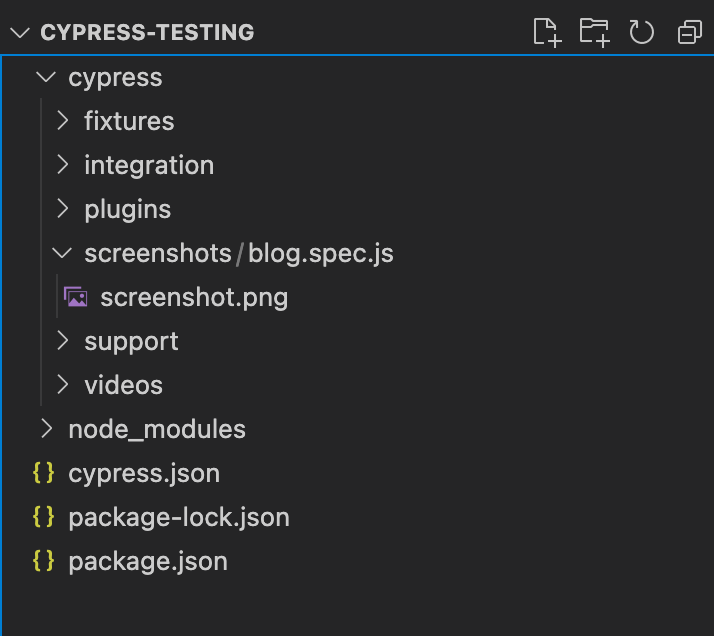Click the New File icon

(546, 32)
